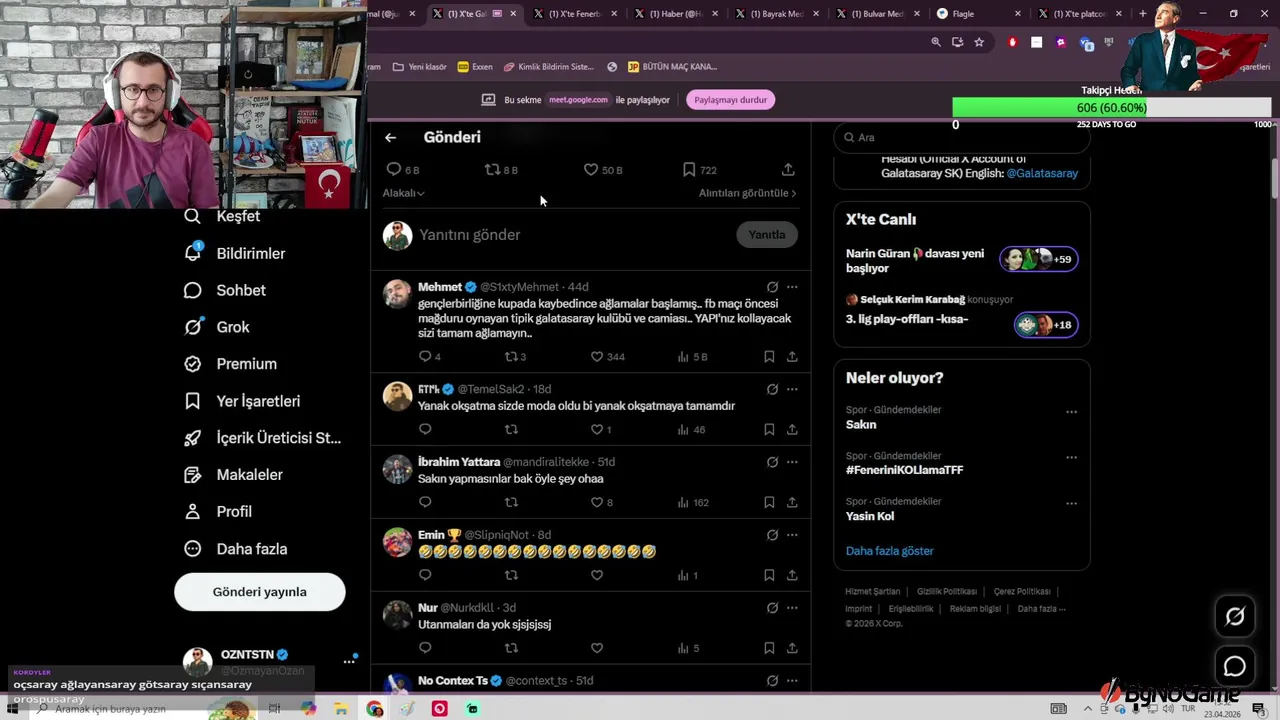Click Gönderi yayınla button

pos(260,592)
